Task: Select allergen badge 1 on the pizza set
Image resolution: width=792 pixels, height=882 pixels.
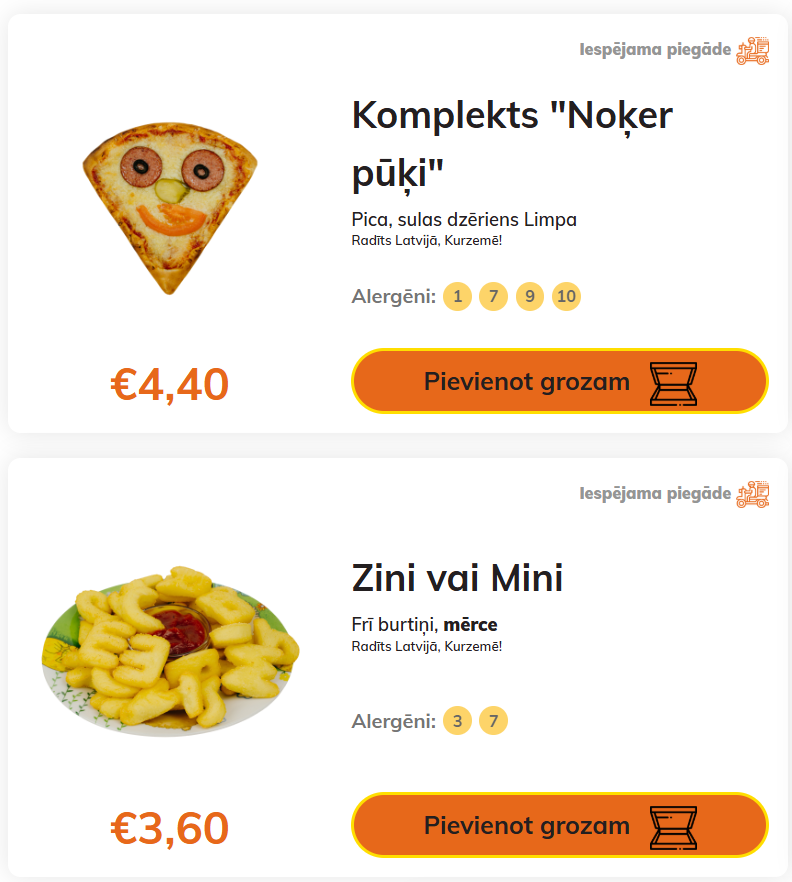Action: [457, 297]
